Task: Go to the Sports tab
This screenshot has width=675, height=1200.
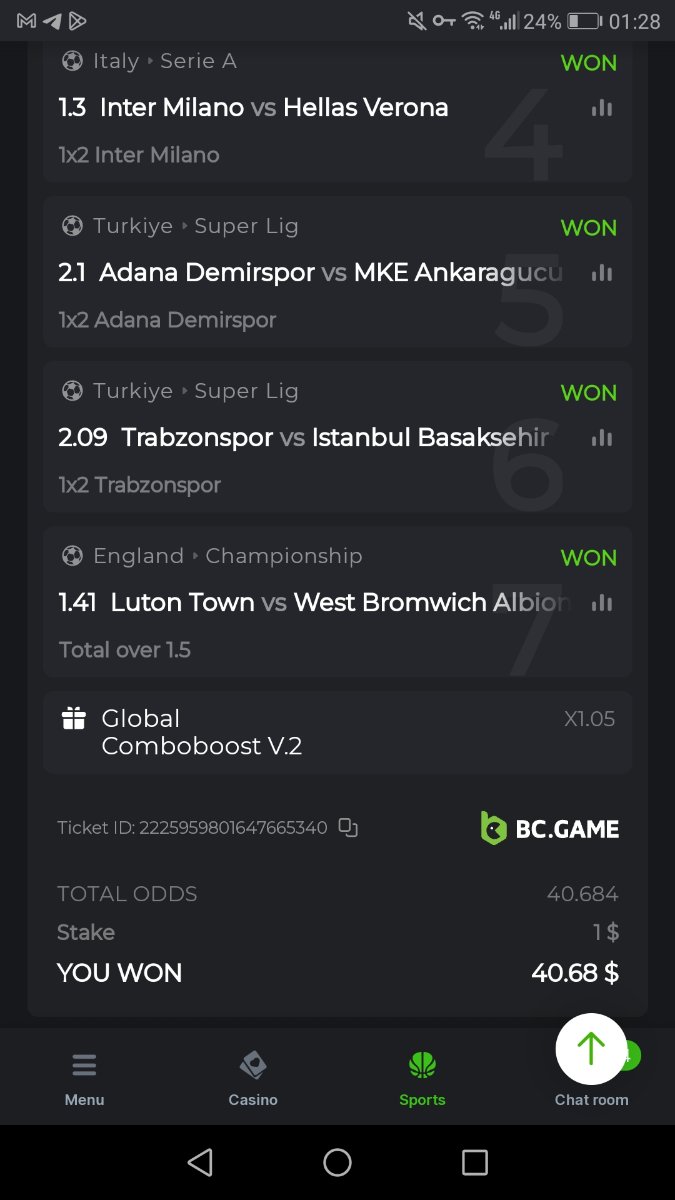Action: point(422,1079)
